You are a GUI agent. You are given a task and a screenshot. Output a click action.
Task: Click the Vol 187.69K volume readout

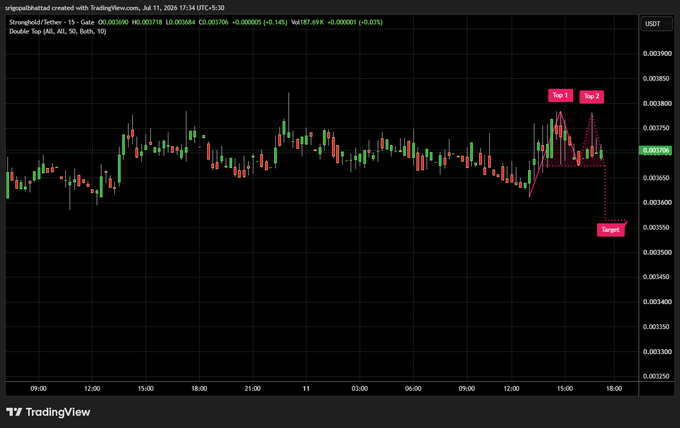point(307,22)
